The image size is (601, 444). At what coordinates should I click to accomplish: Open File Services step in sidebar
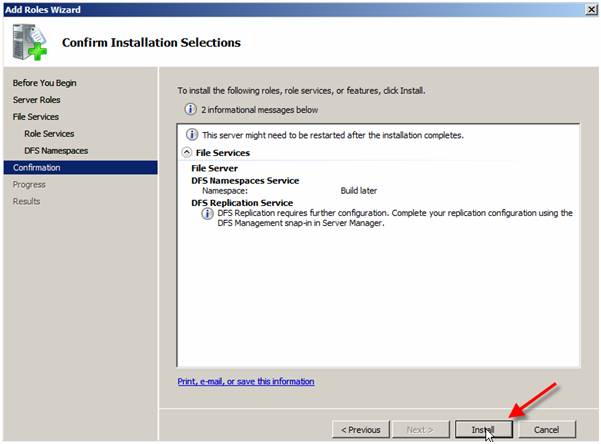click(x=36, y=117)
